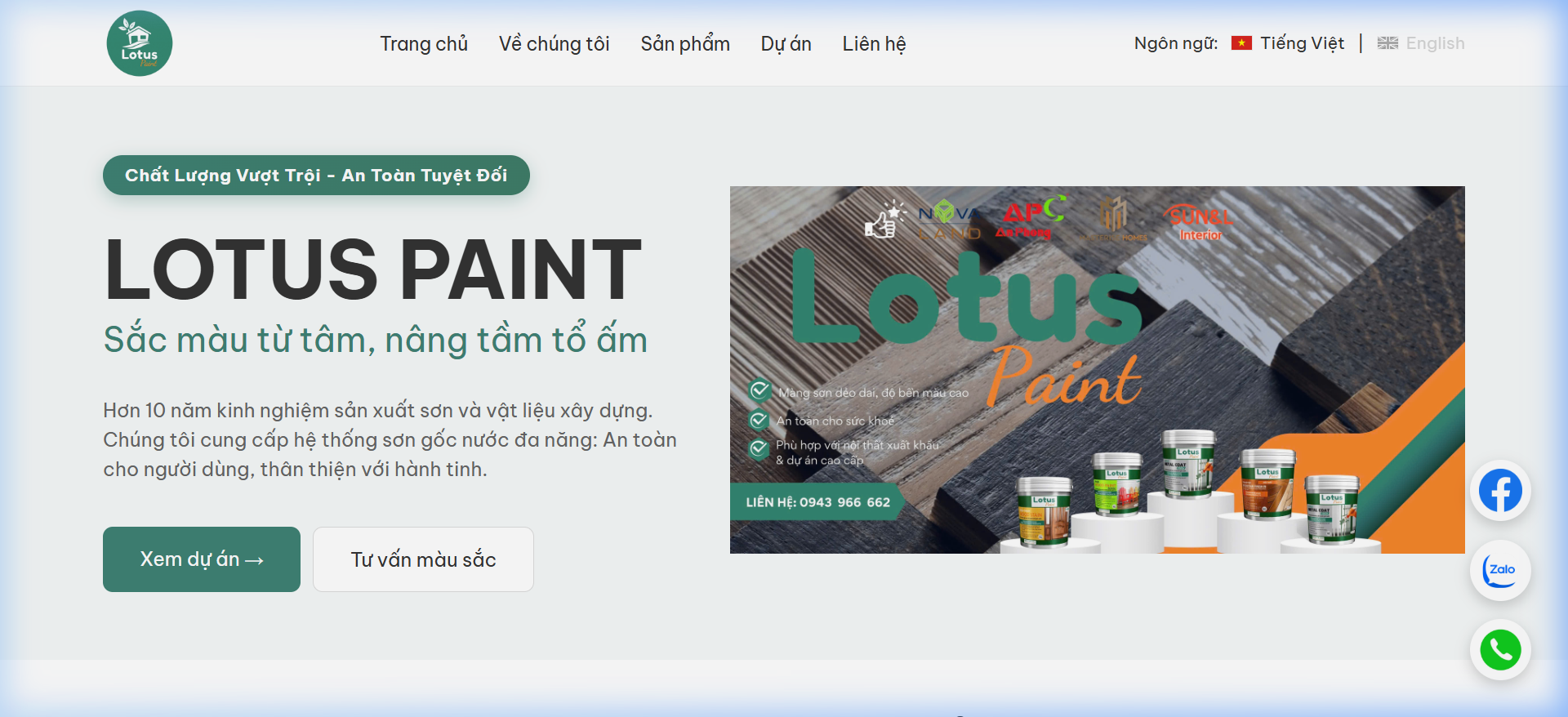Screen dimensions: 1568x717
Task: Click the Vietnam flag icon
Action: tap(1241, 43)
